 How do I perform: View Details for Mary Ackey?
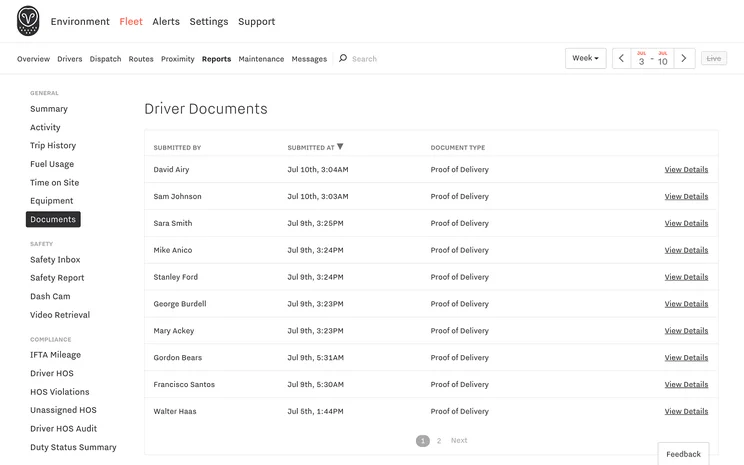(686, 331)
